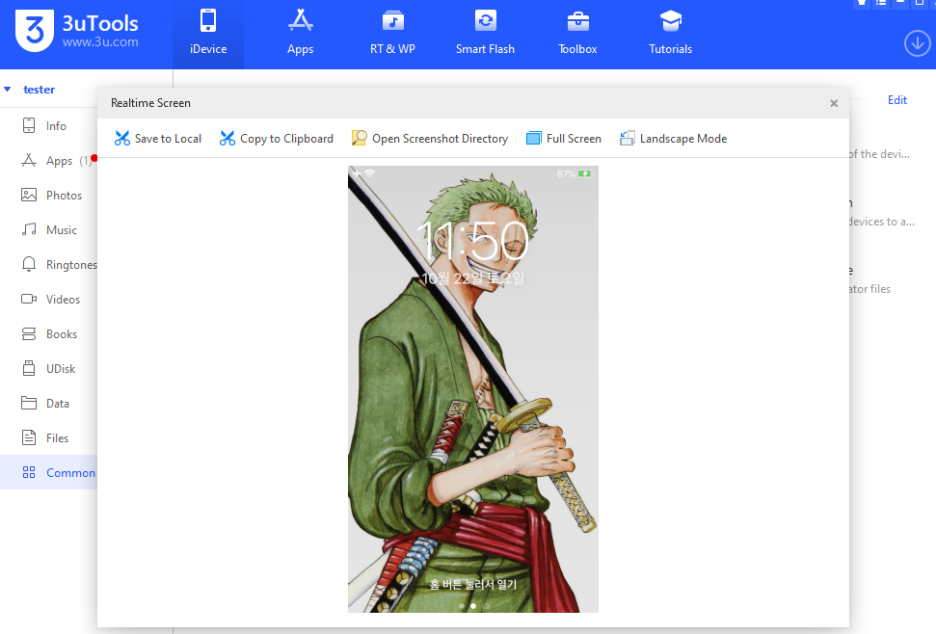Select the tester device name

[39, 90]
